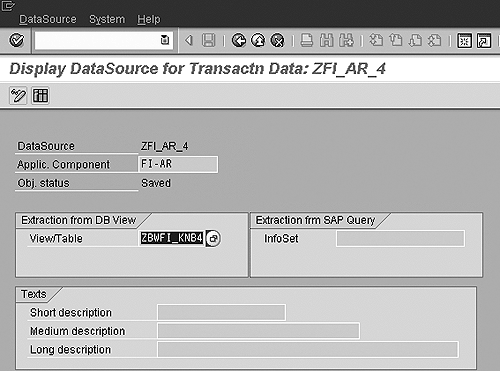Cancel with the red X icon
The image size is (500, 371).
point(277,40)
